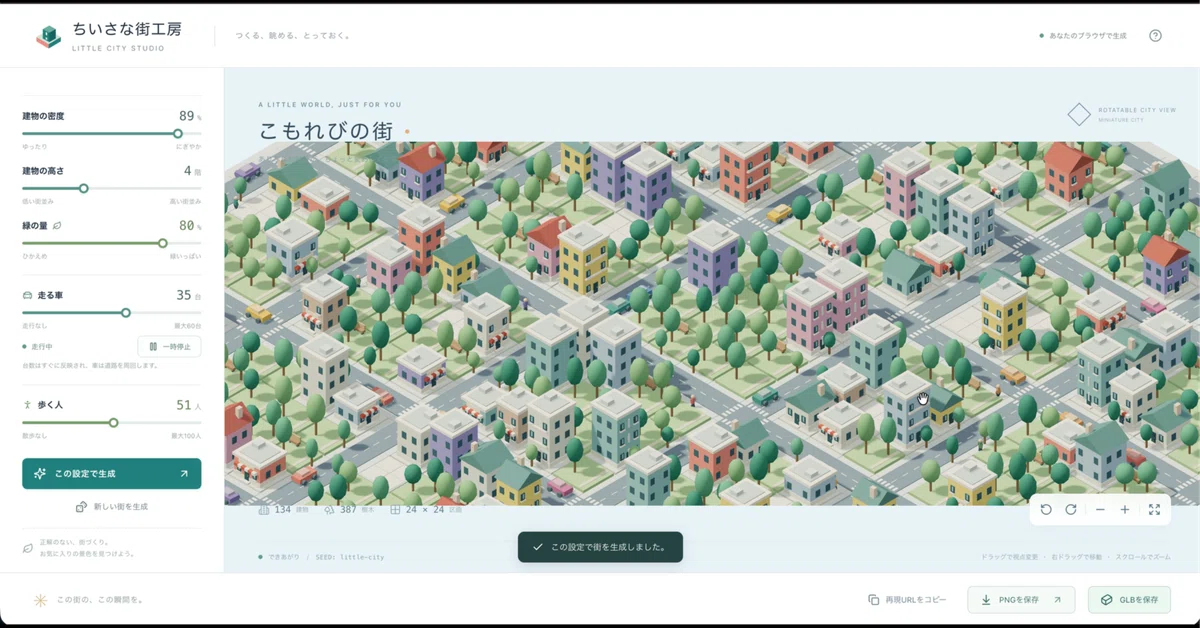
Task: Click the sparkle icon beside この街の、この瞬間を
Action: click(41, 600)
